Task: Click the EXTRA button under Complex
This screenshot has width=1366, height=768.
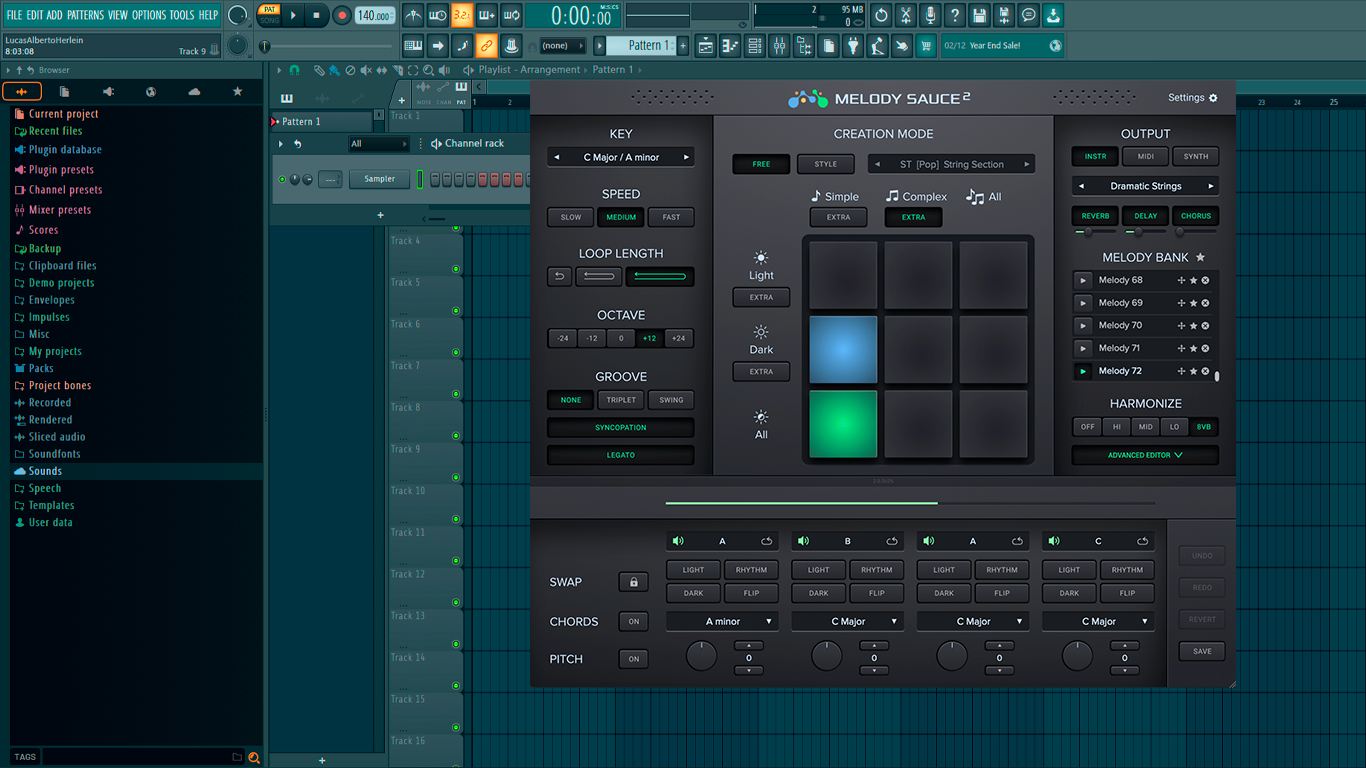Action: [x=914, y=217]
